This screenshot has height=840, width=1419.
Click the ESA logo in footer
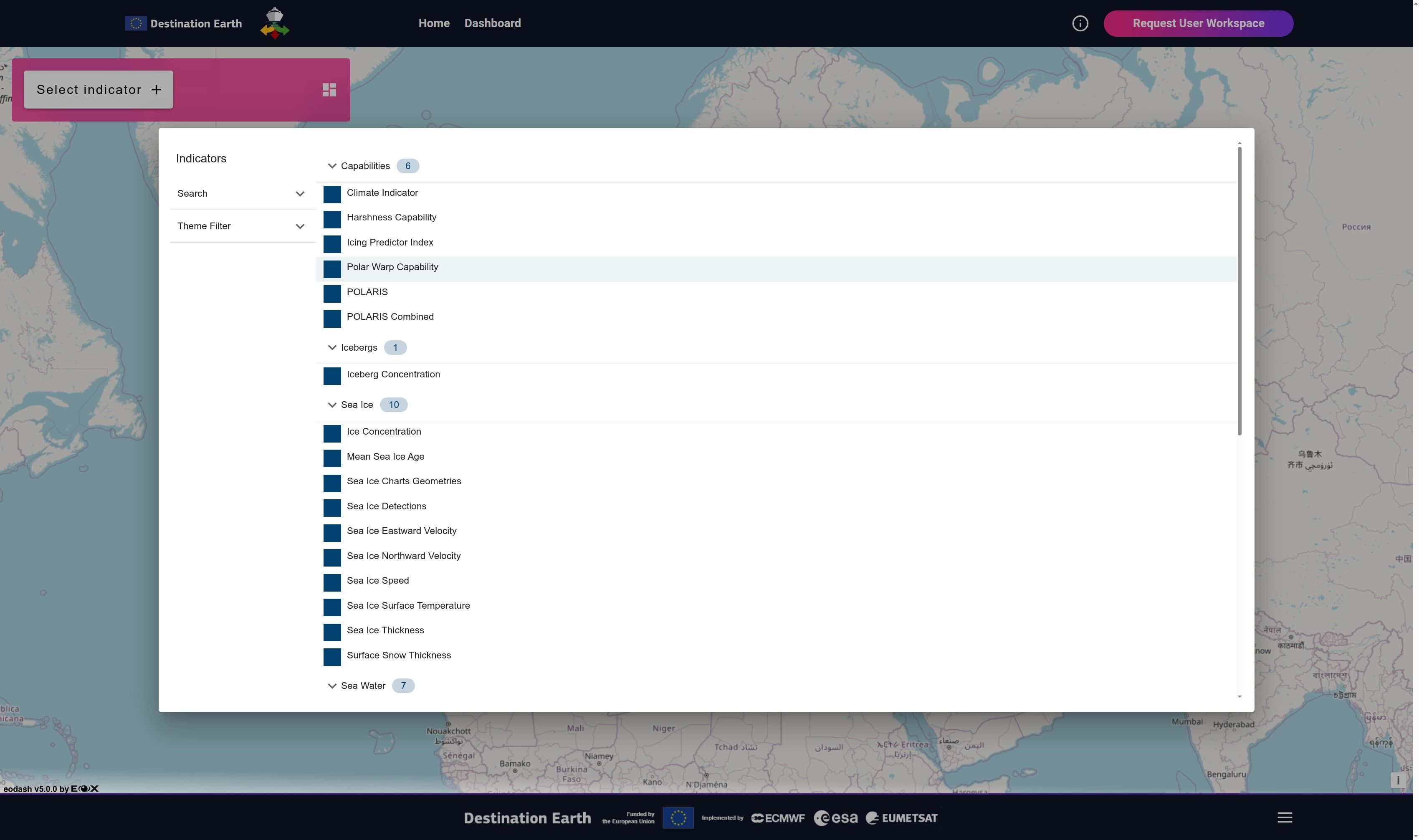[835, 818]
